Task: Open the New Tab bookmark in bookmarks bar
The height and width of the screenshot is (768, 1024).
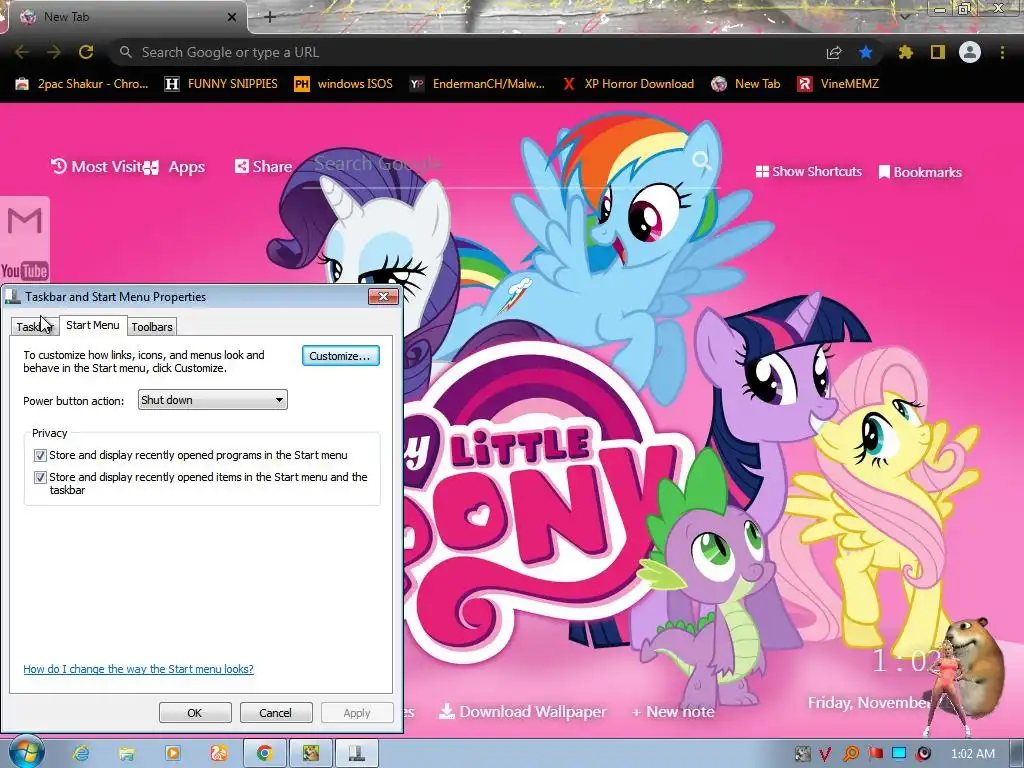Action: pos(746,84)
